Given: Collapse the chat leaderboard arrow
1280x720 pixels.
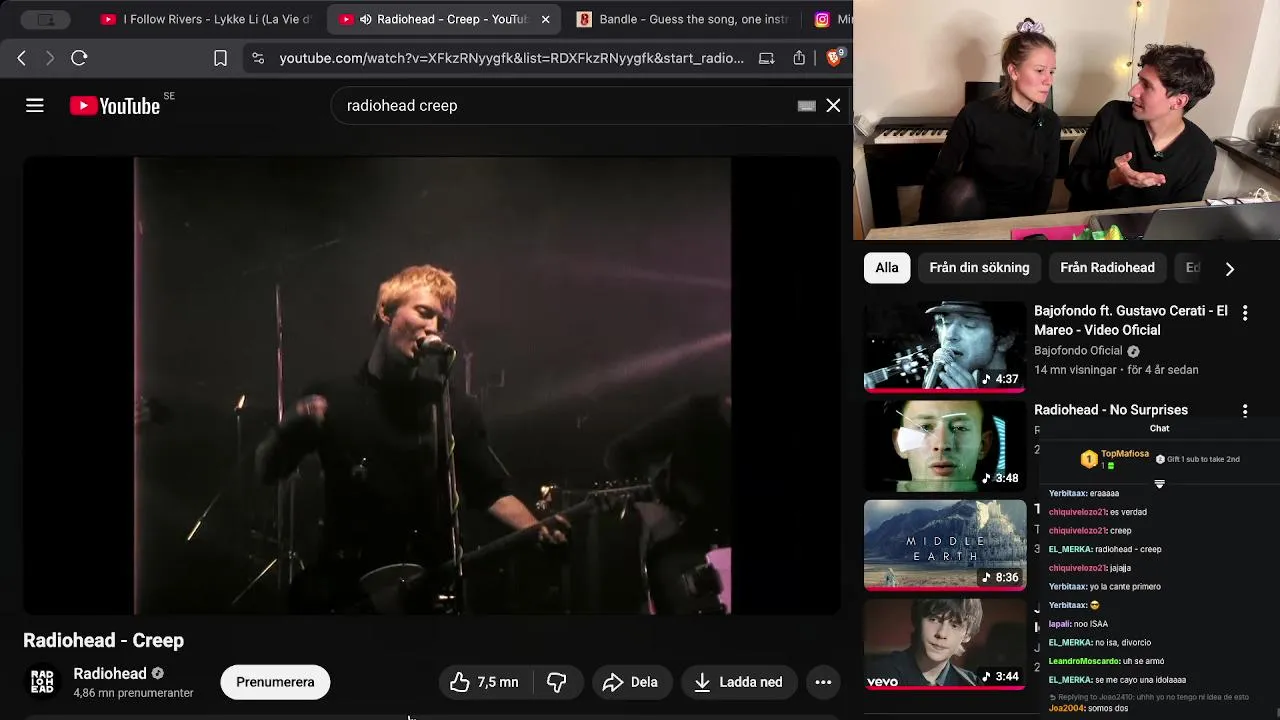Looking at the screenshot, I should click(x=1160, y=484).
